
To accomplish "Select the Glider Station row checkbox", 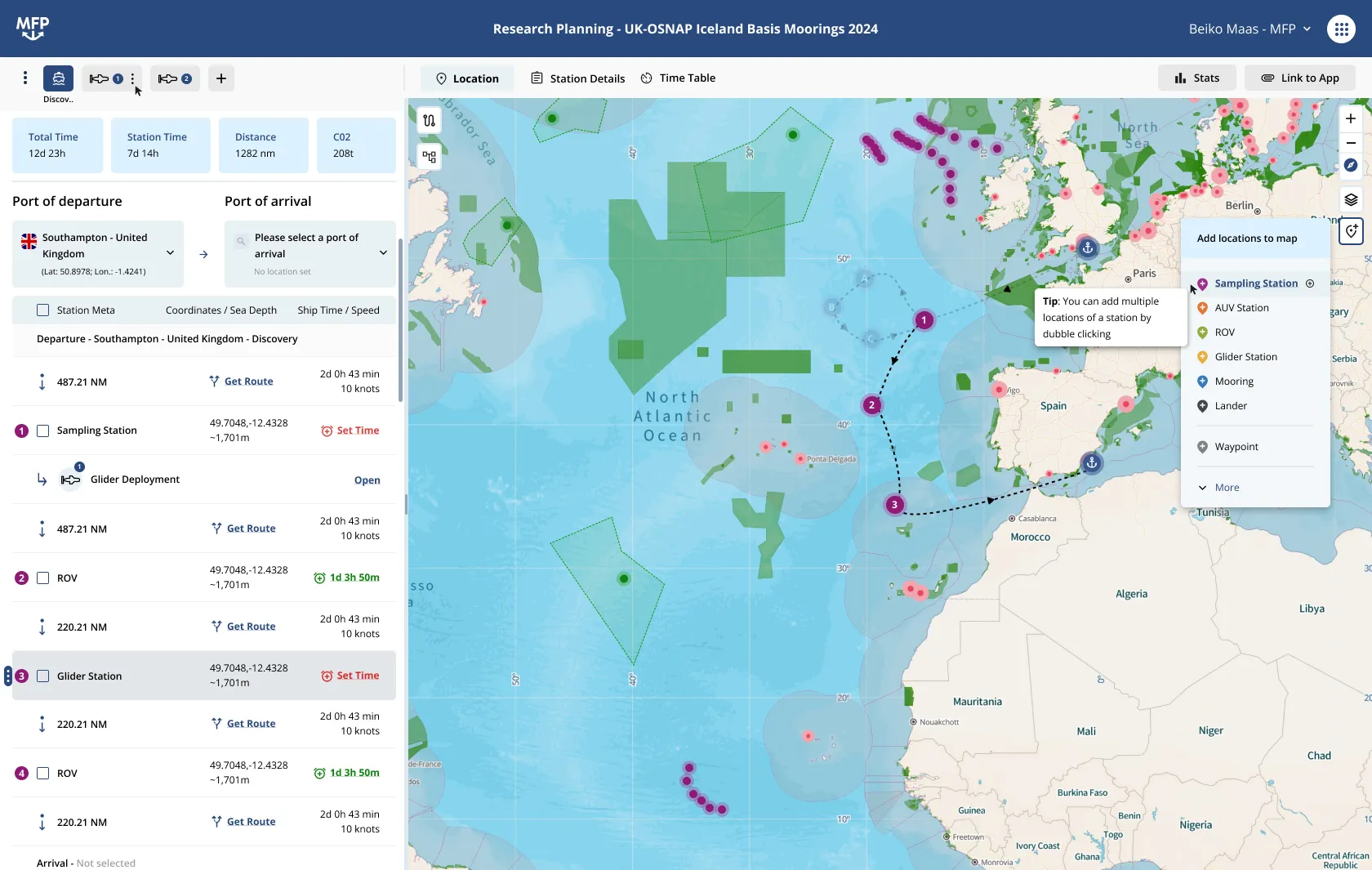I will pos(43,676).
